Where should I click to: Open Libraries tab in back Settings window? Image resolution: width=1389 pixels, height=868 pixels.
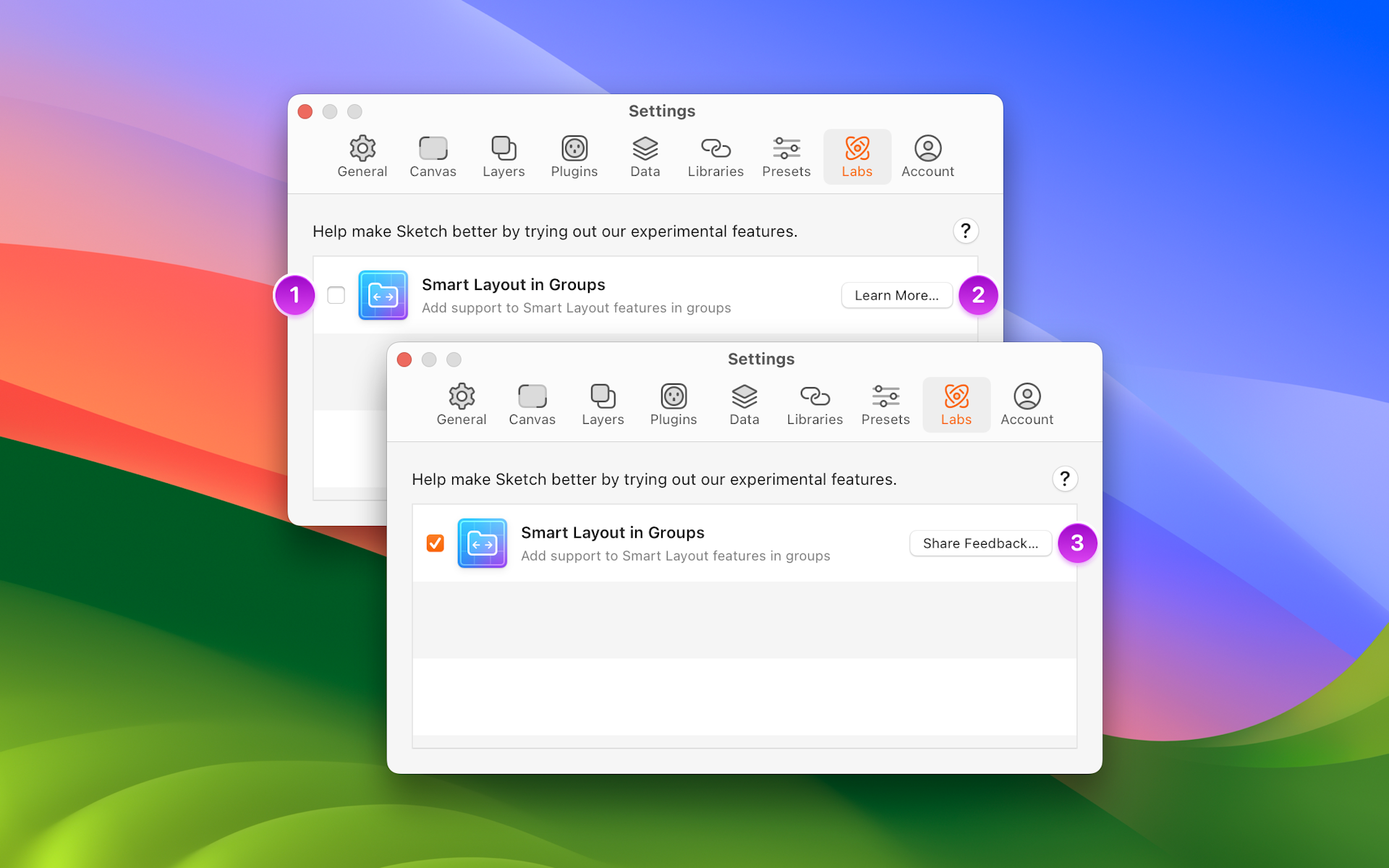click(x=715, y=156)
